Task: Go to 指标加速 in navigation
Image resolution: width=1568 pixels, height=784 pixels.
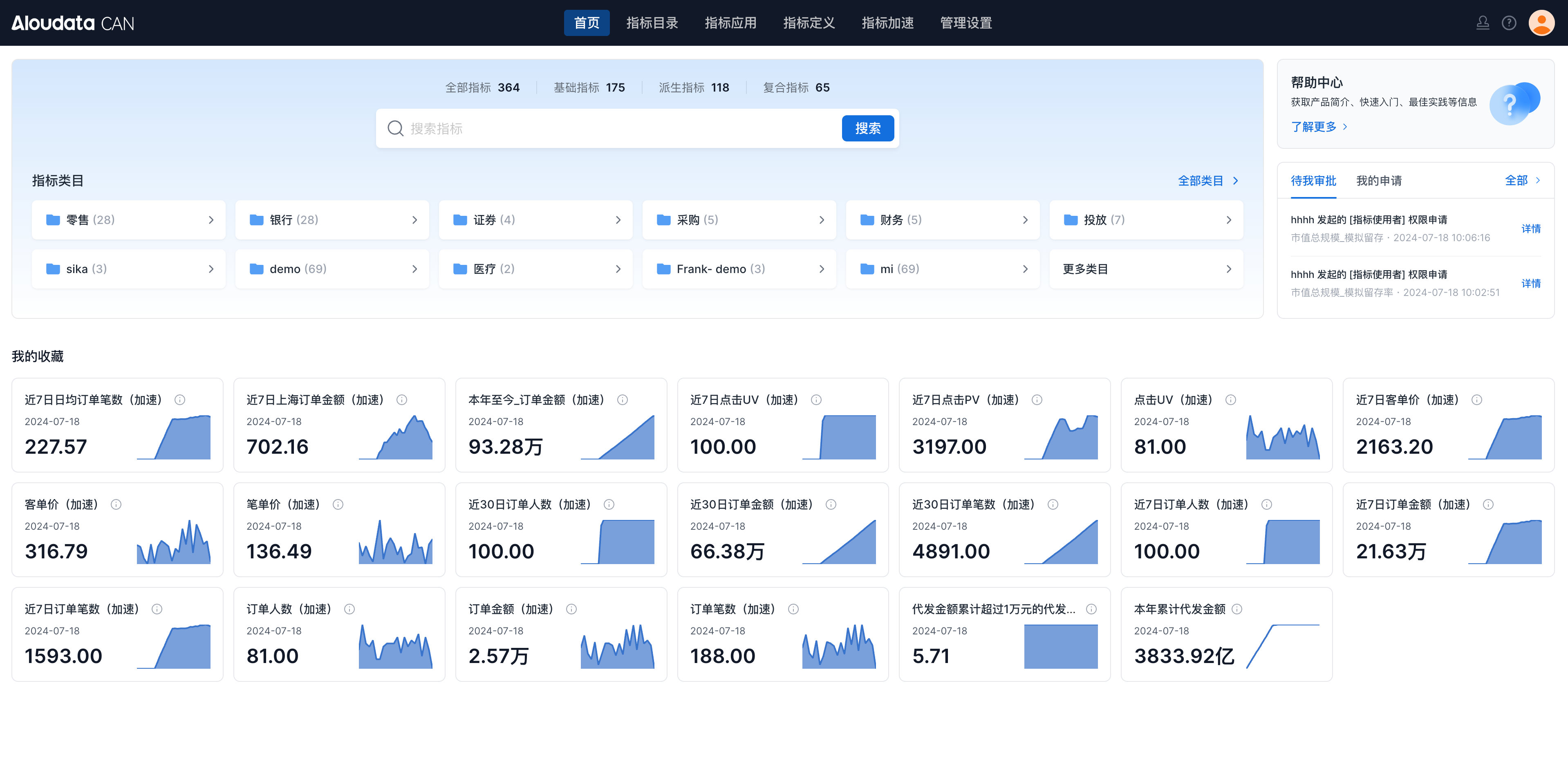Action: pyautogui.click(x=887, y=23)
